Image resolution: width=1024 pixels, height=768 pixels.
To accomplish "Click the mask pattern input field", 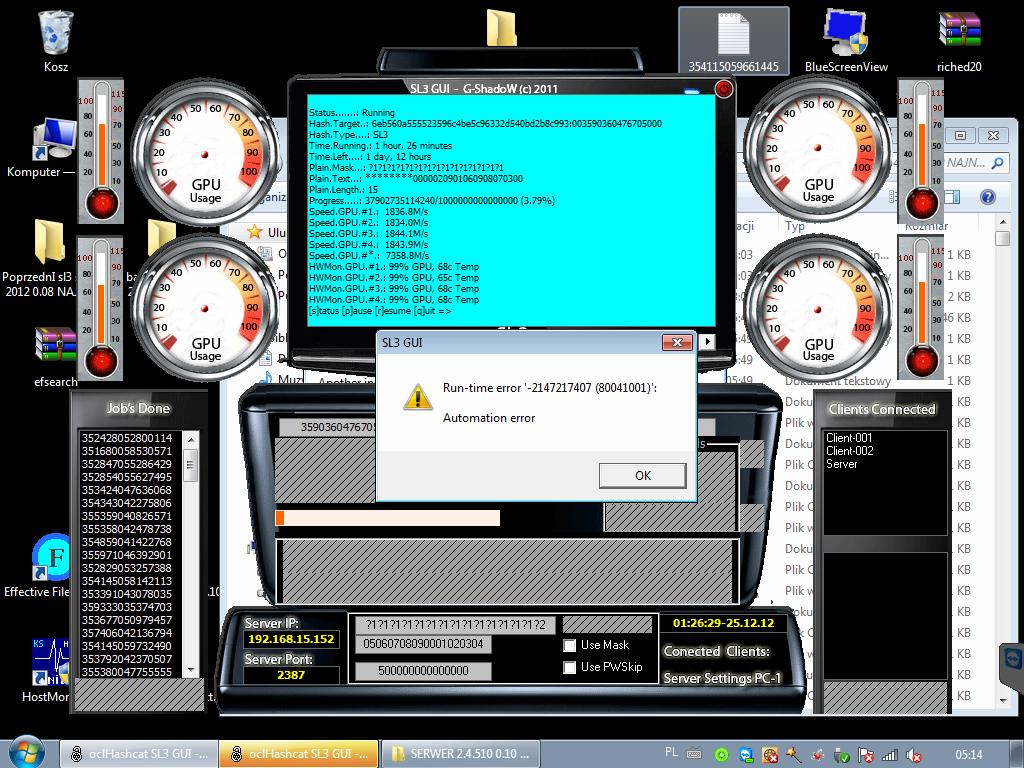I will [455, 624].
